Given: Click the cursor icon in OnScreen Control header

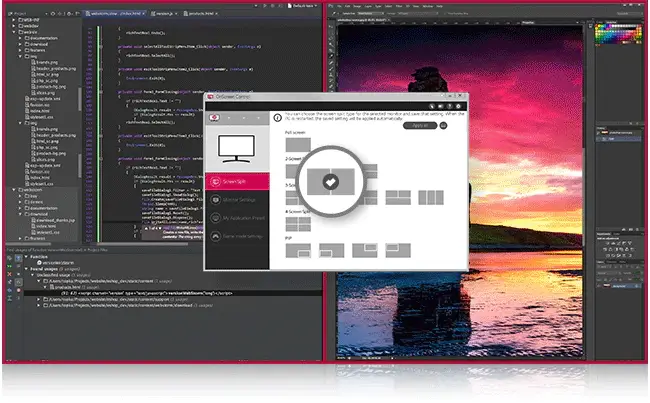Looking at the screenshot, I should (432, 107).
